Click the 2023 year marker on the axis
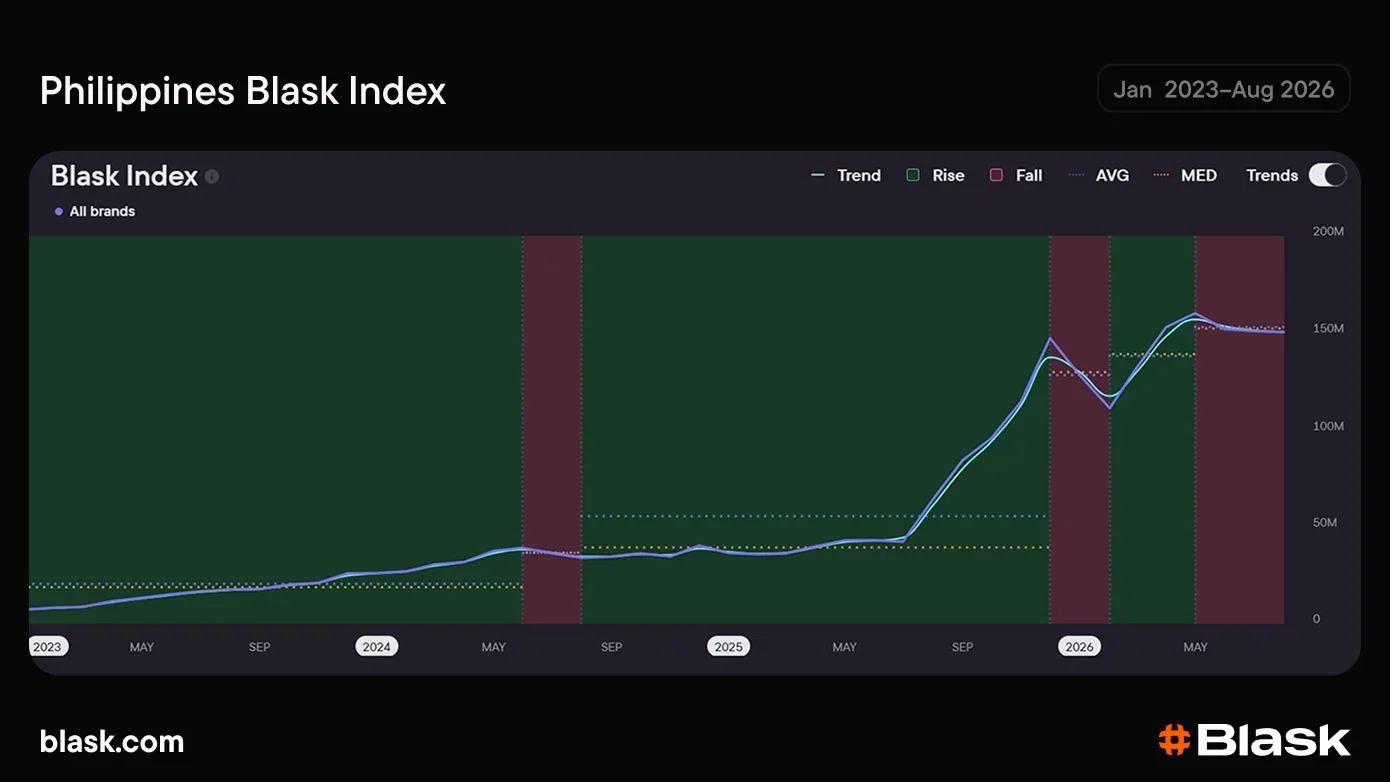1390x782 pixels. coord(47,647)
